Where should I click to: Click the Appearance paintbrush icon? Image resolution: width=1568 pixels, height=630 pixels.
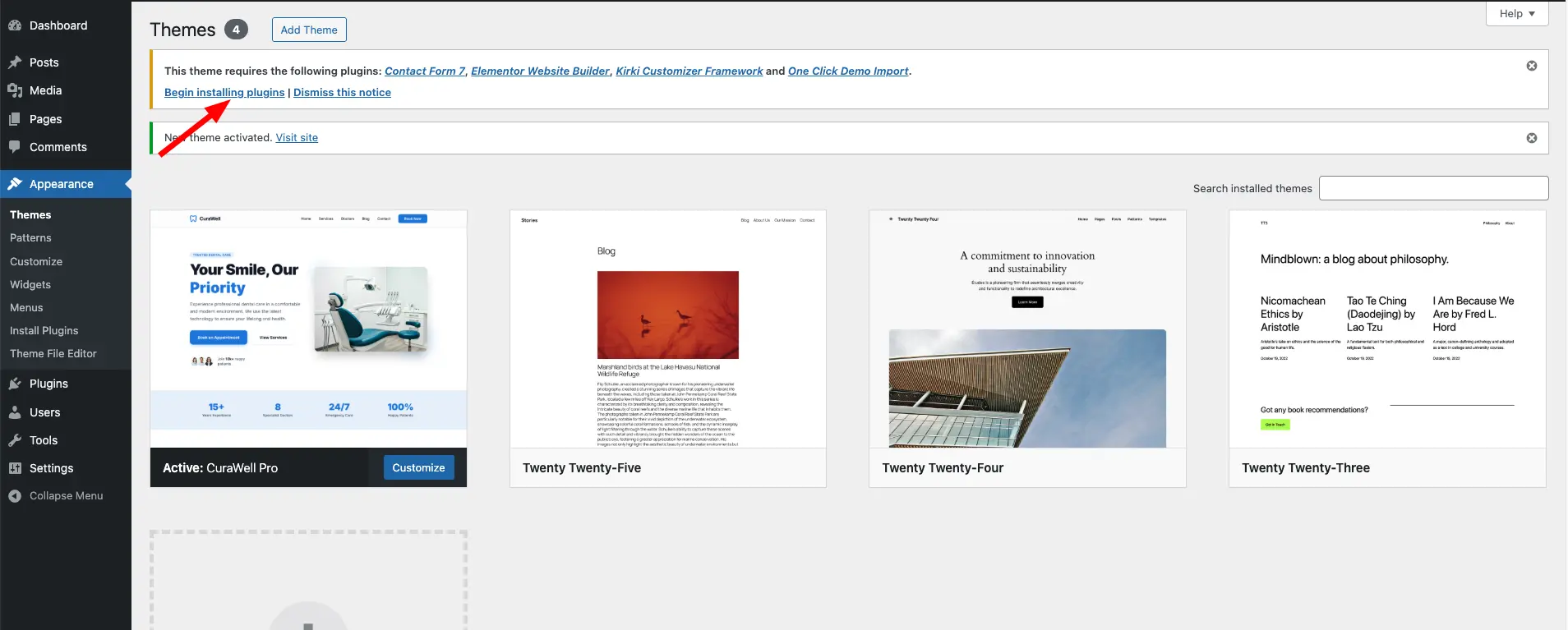pos(15,184)
